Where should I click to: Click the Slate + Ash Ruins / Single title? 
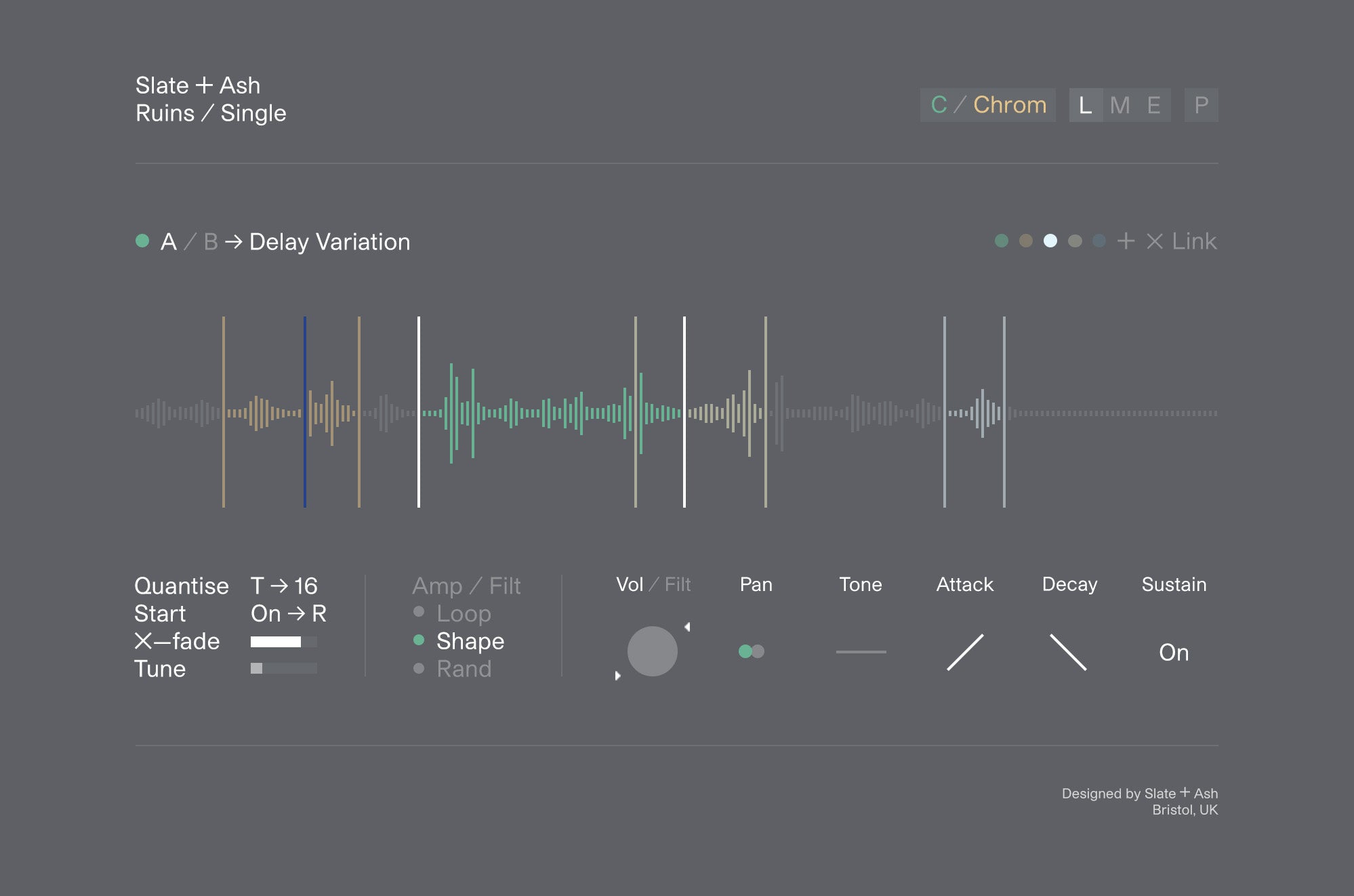point(211,99)
